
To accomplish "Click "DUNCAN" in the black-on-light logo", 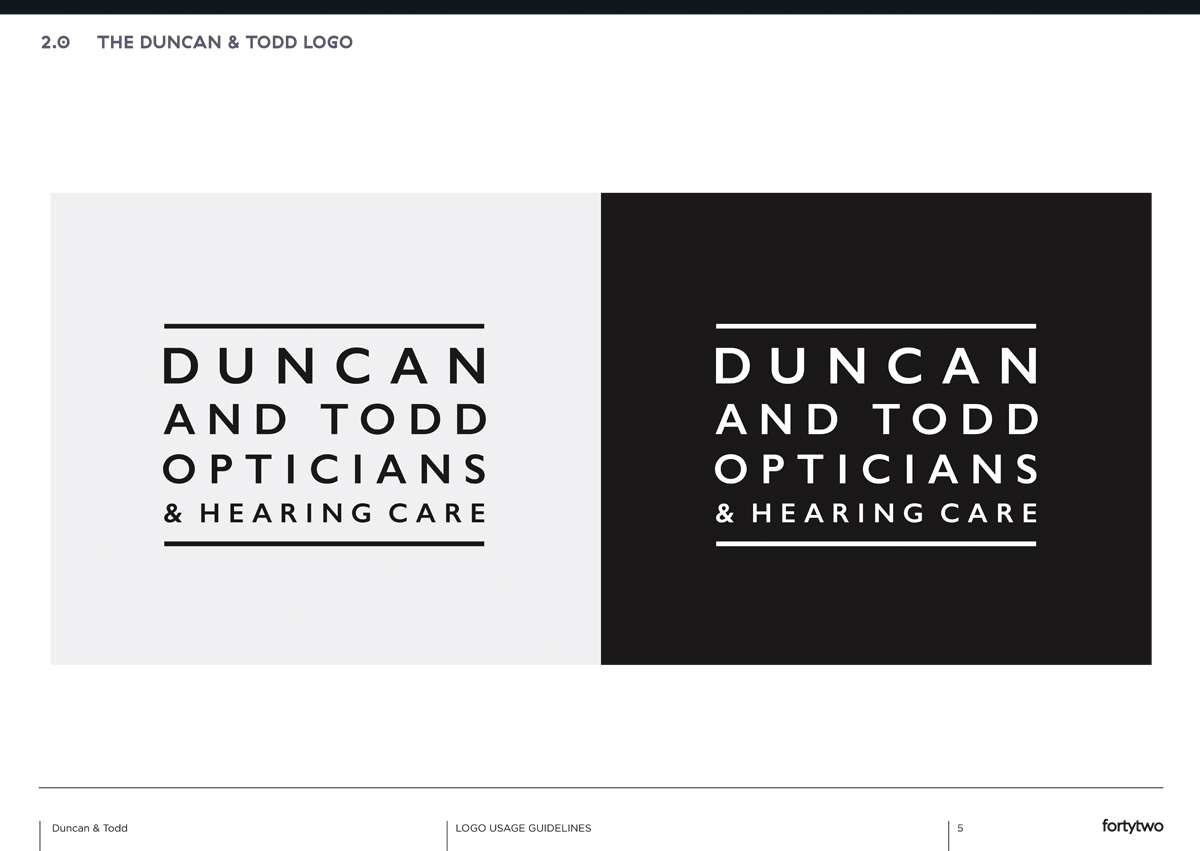I will pyautogui.click(x=325, y=365).
